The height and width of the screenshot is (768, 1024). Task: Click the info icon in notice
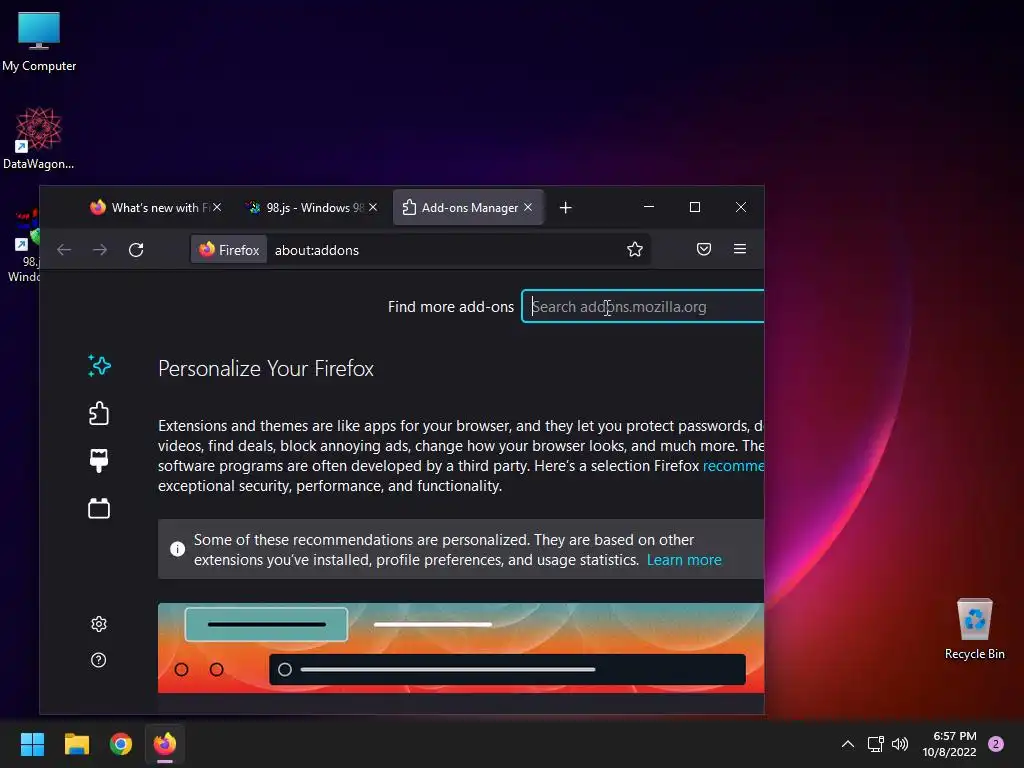pos(177,549)
